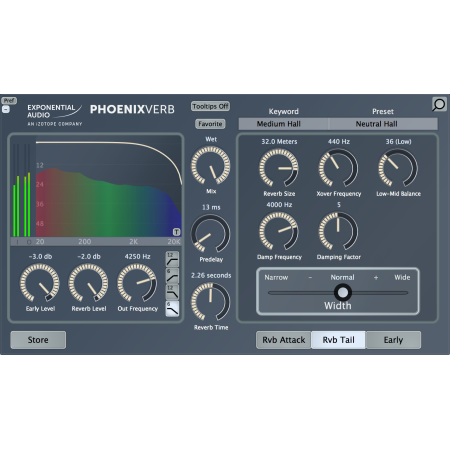450x450 pixels.
Task: Click the Out Frequency knob
Action: pyautogui.click(x=137, y=283)
